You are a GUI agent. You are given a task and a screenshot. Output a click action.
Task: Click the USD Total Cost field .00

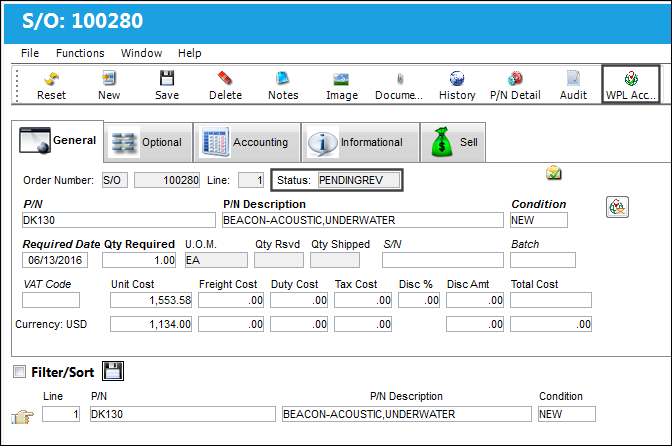(551, 324)
